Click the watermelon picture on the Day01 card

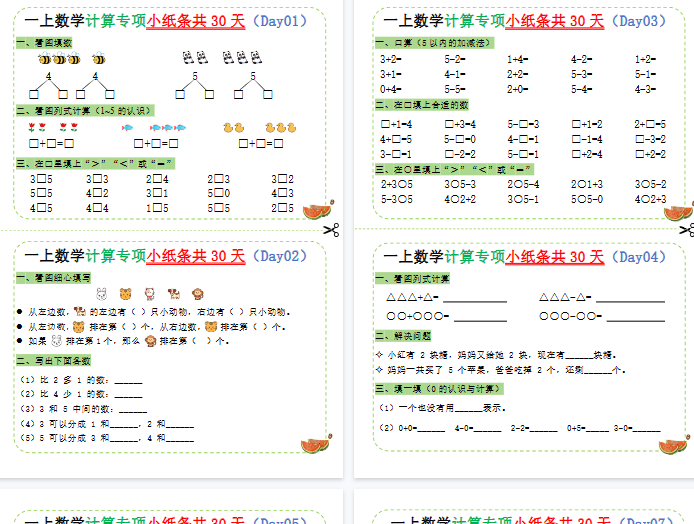tap(318, 210)
